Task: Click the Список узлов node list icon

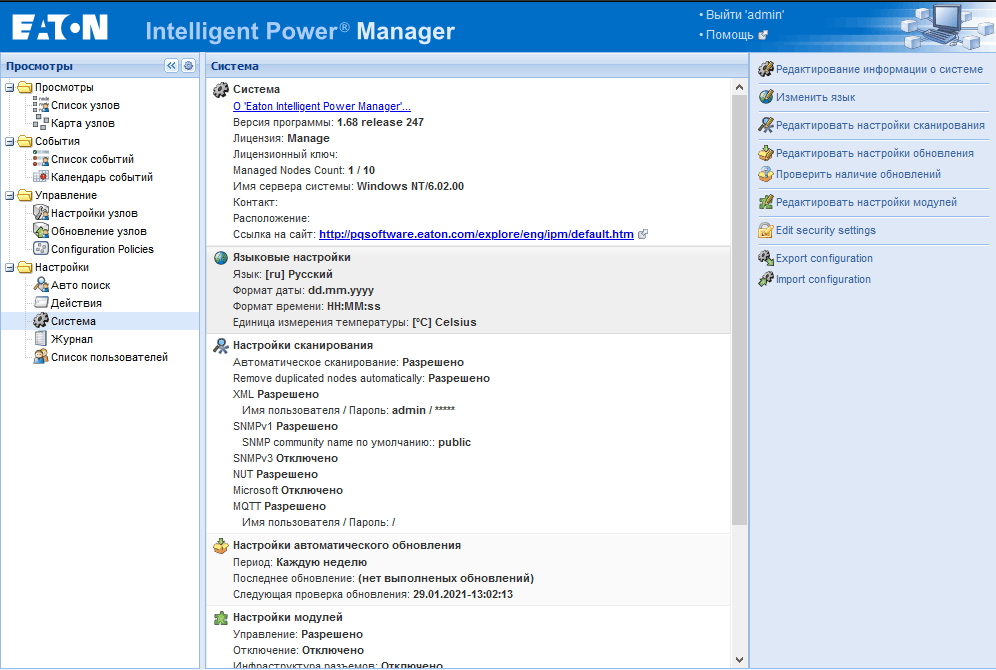Action: 41,105
